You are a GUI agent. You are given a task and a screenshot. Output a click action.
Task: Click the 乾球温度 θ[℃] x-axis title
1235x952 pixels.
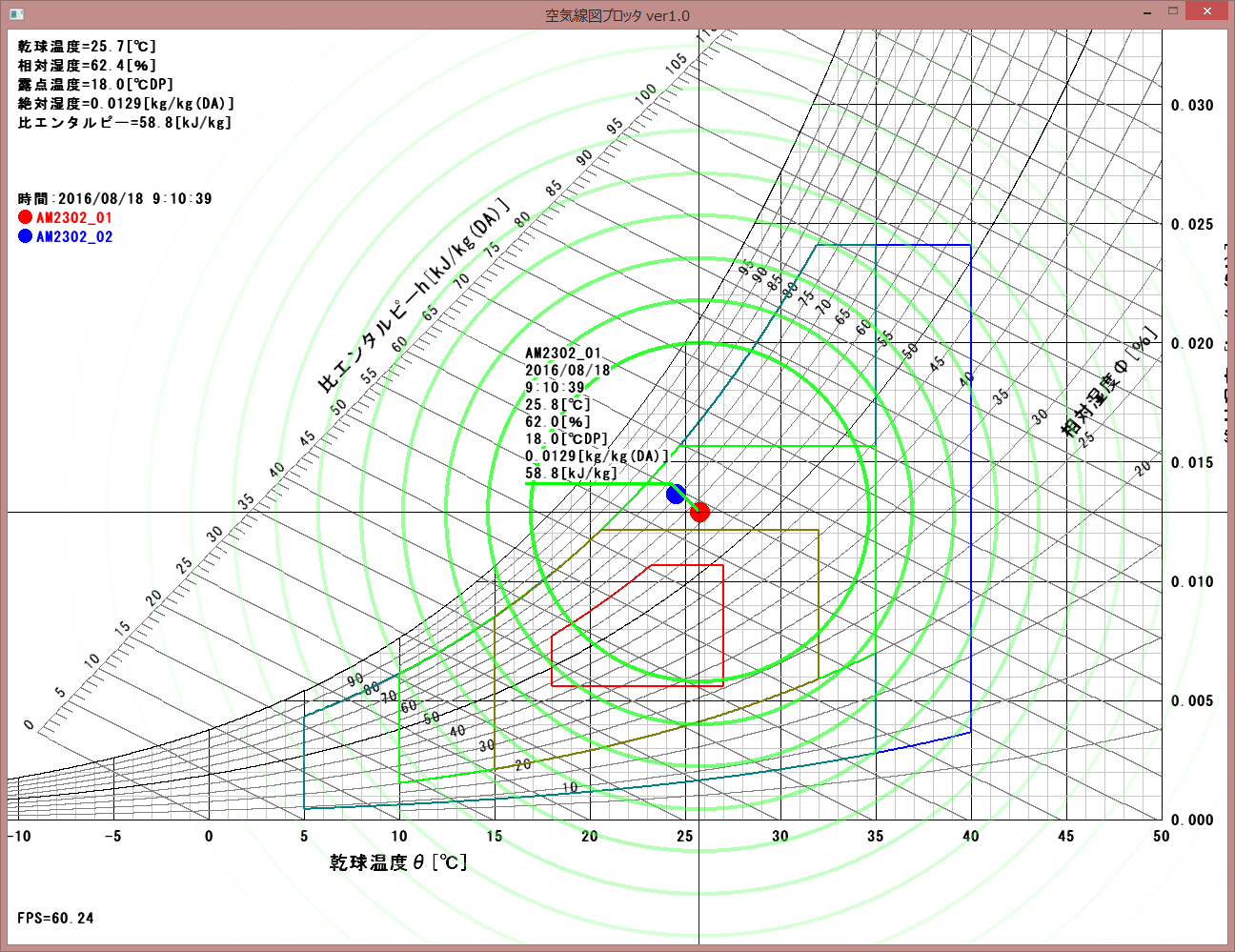click(398, 862)
